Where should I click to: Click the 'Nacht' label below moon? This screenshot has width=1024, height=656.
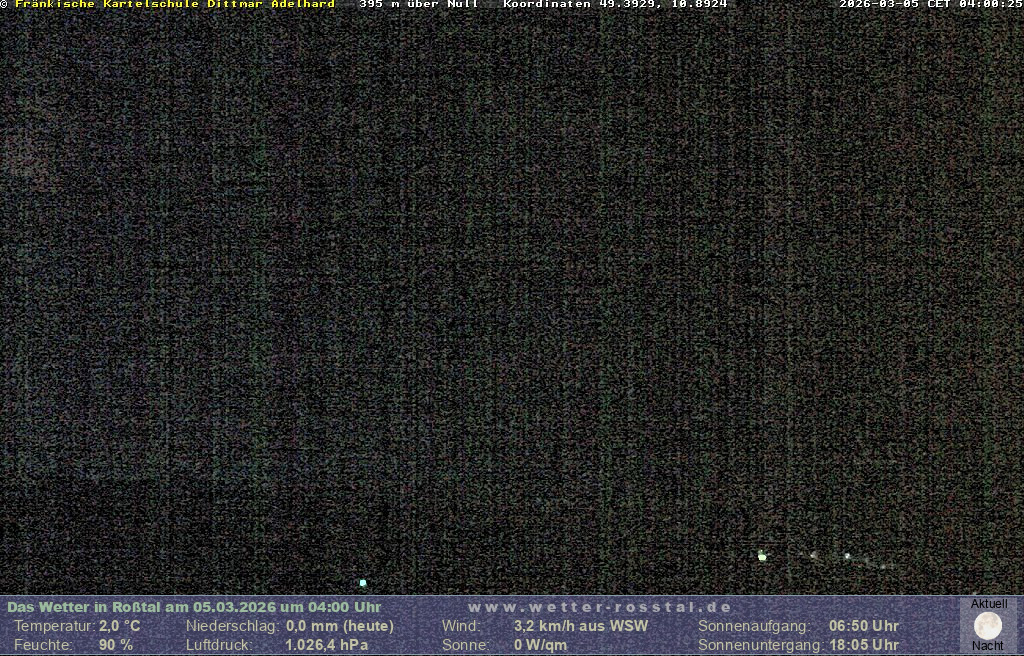point(988,646)
